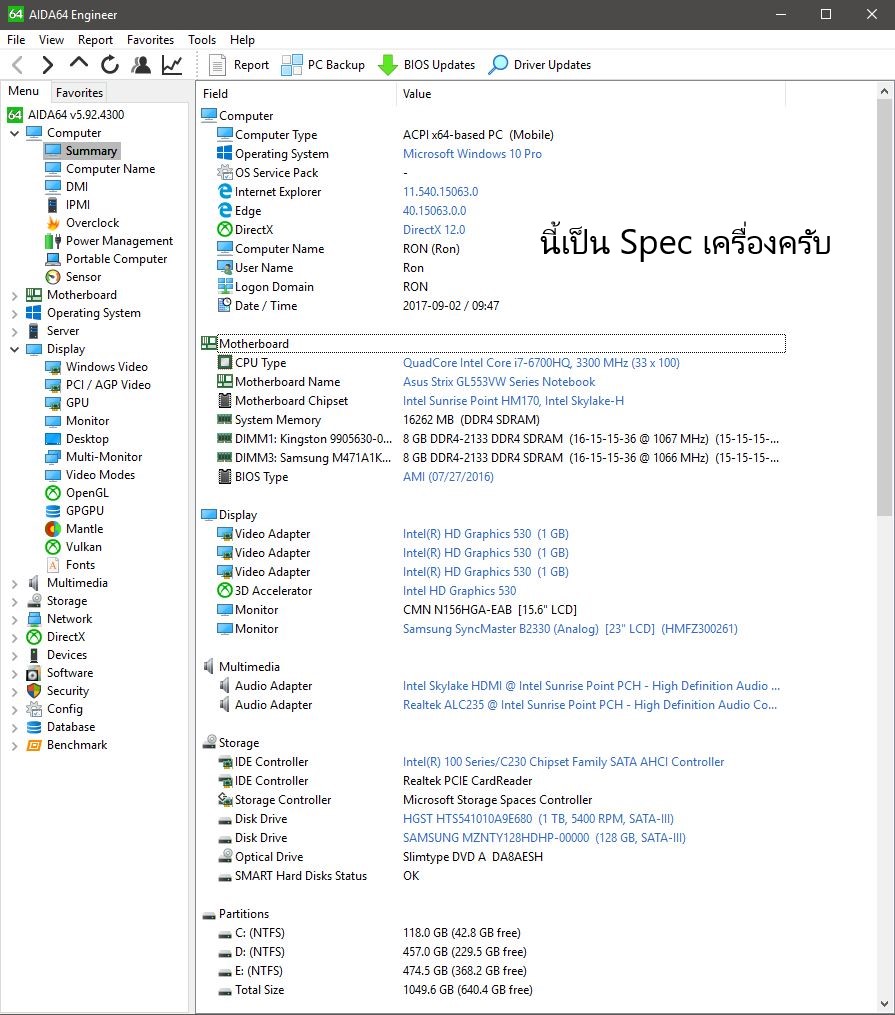The height and width of the screenshot is (1015, 895).
Task: Open HGST HTS541010A9E680 disk link
Action: pyautogui.click(x=538, y=819)
